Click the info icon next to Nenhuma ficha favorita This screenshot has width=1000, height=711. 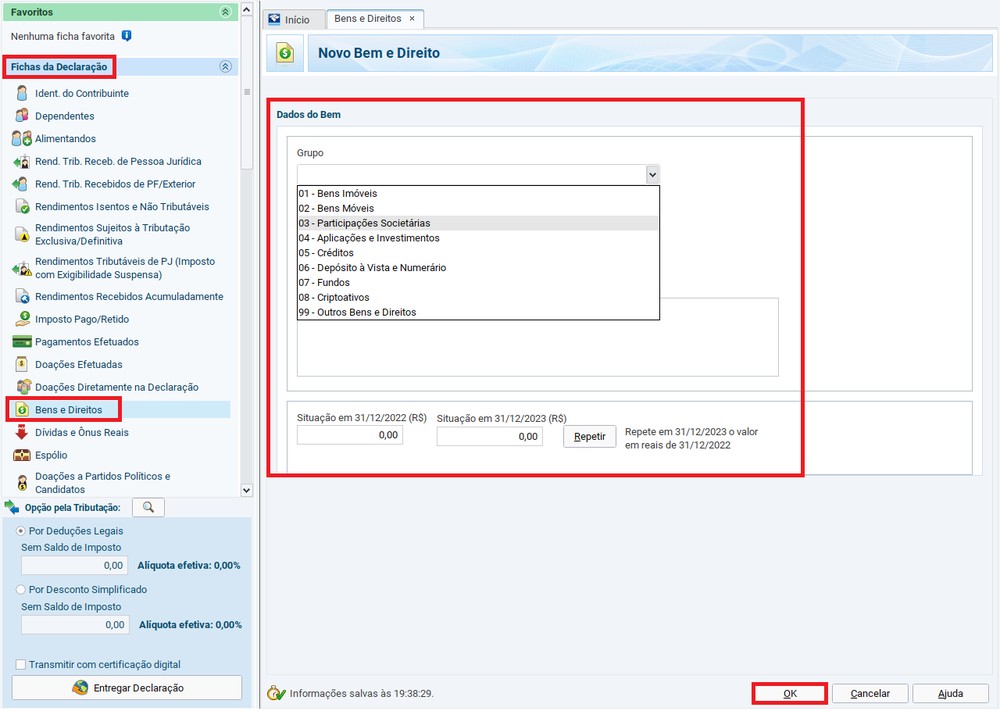click(x=126, y=36)
